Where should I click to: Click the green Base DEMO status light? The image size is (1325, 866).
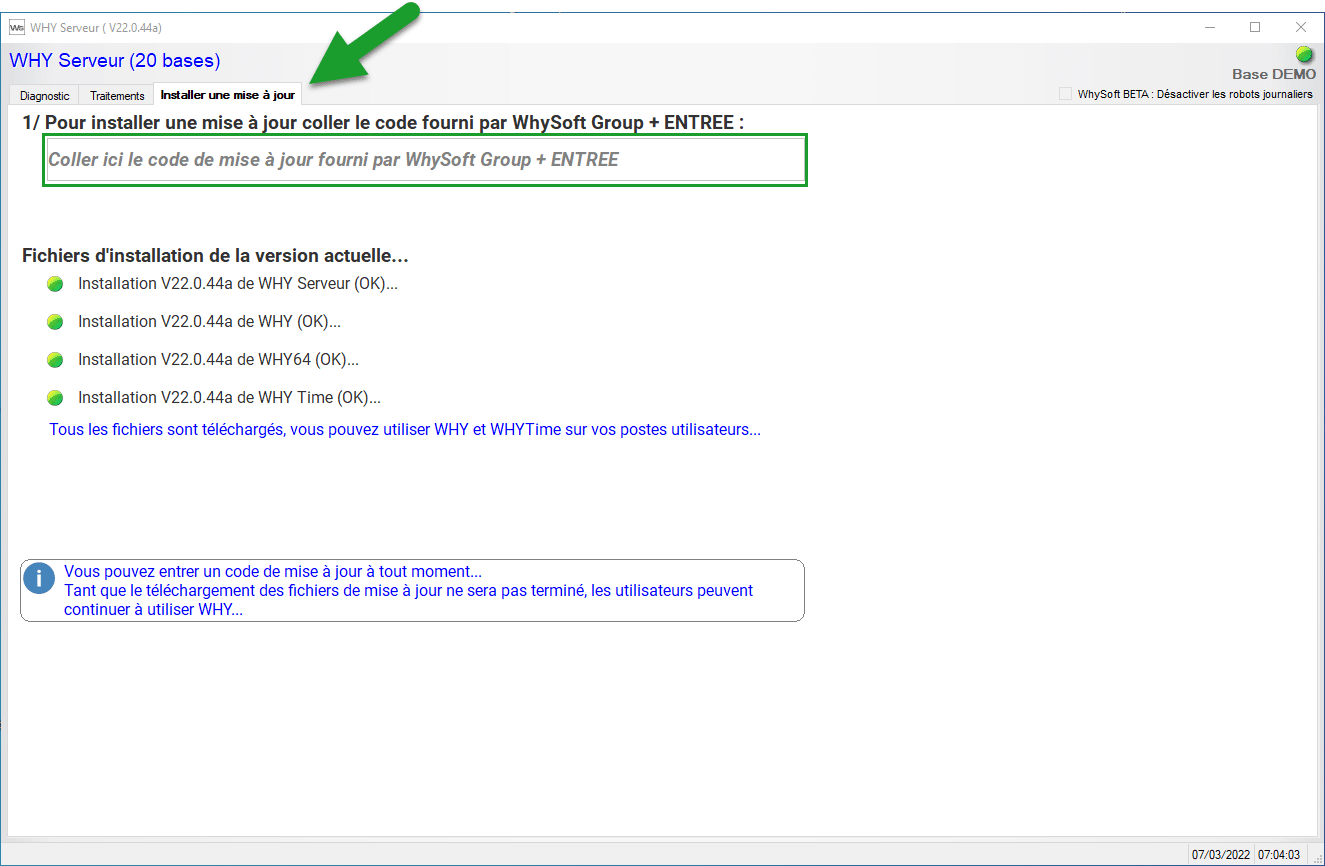click(1304, 55)
